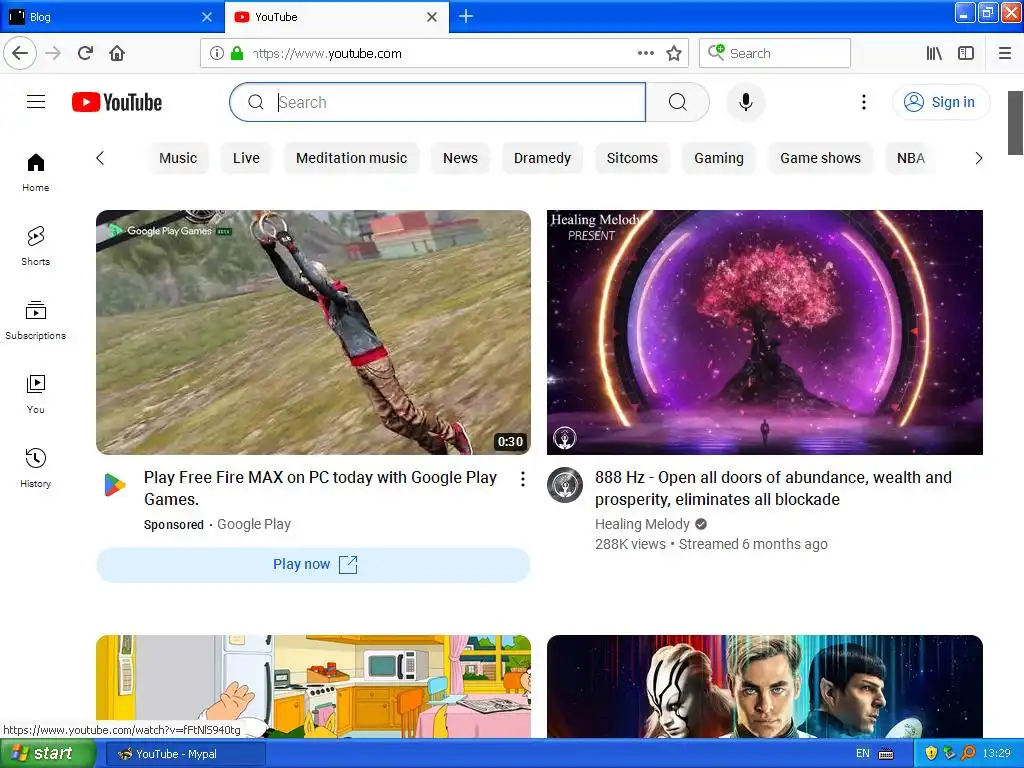The image size is (1024, 768).
Task: Open page actions three-dot menu in address bar
Action: (645, 53)
